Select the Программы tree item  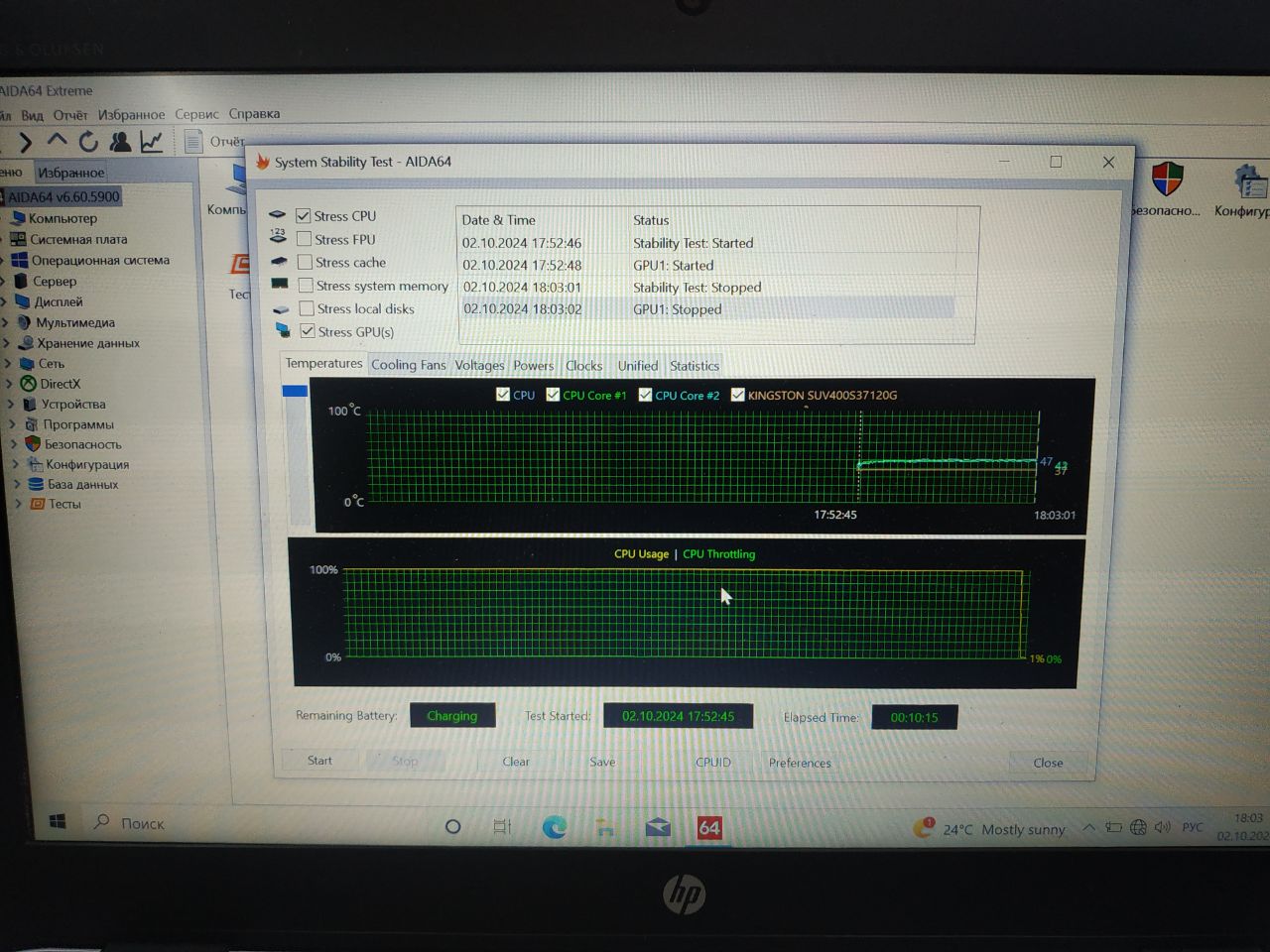click(x=77, y=424)
